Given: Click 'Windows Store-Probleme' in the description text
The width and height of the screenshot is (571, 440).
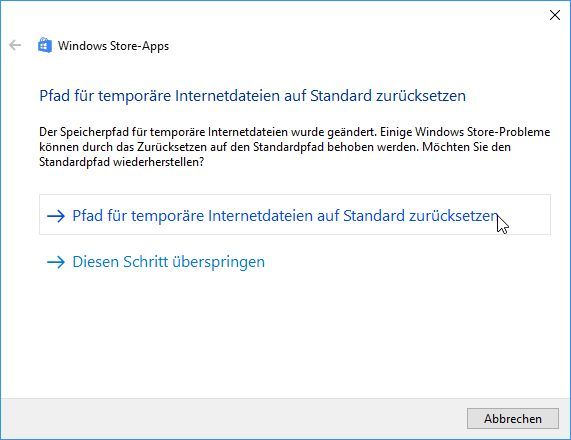Looking at the screenshot, I should click(x=483, y=132).
